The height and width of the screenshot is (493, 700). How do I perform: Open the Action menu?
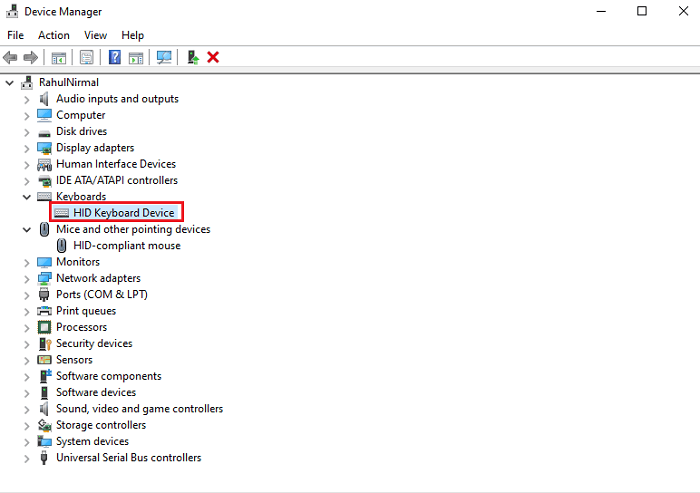pyautogui.click(x=54, y=35)
